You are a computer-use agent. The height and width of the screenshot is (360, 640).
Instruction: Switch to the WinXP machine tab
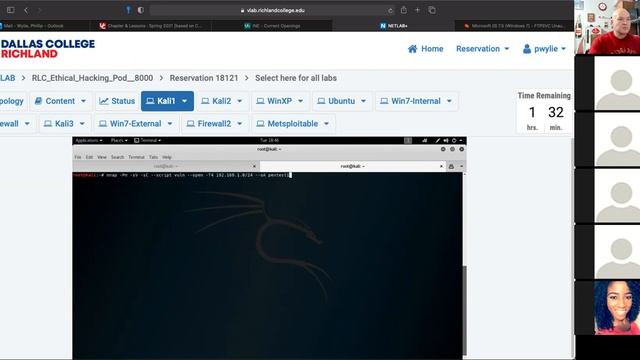click(x=280, y=101)
